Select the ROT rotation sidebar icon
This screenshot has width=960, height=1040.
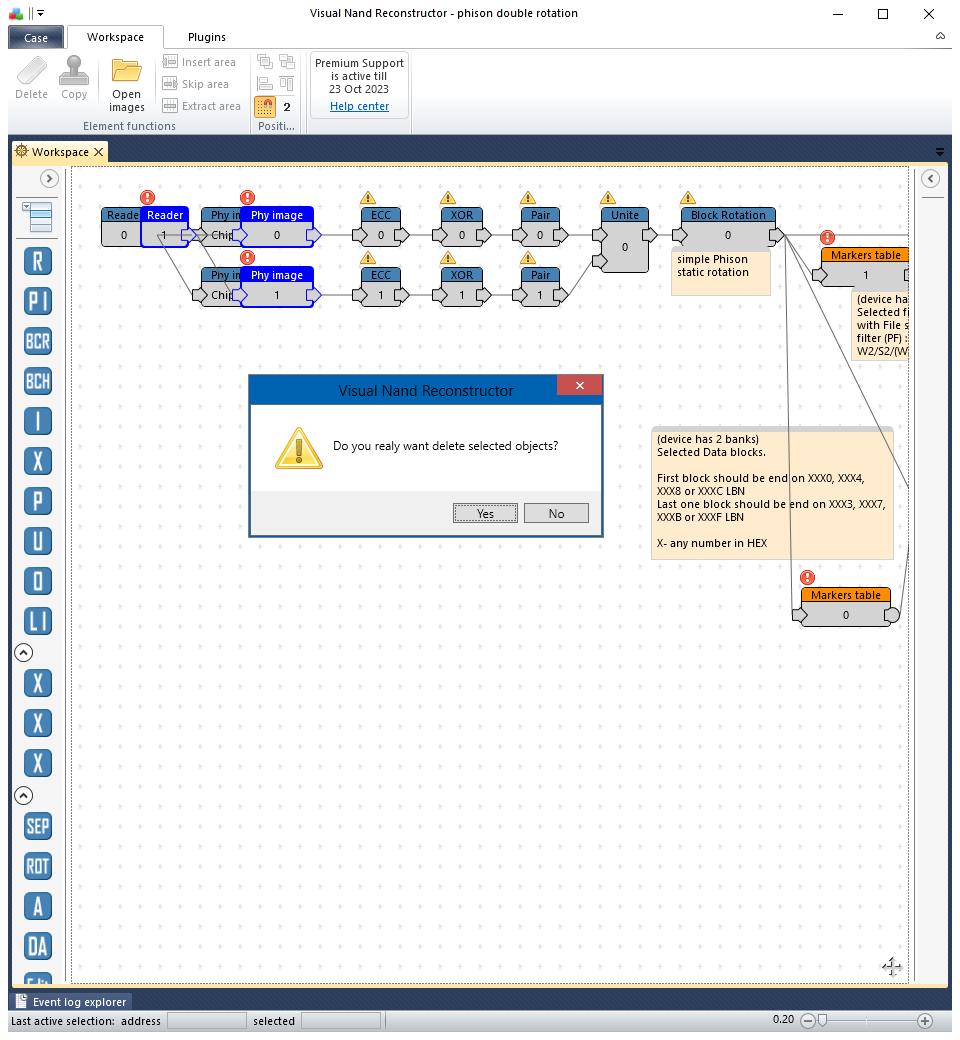coord(38,866)
